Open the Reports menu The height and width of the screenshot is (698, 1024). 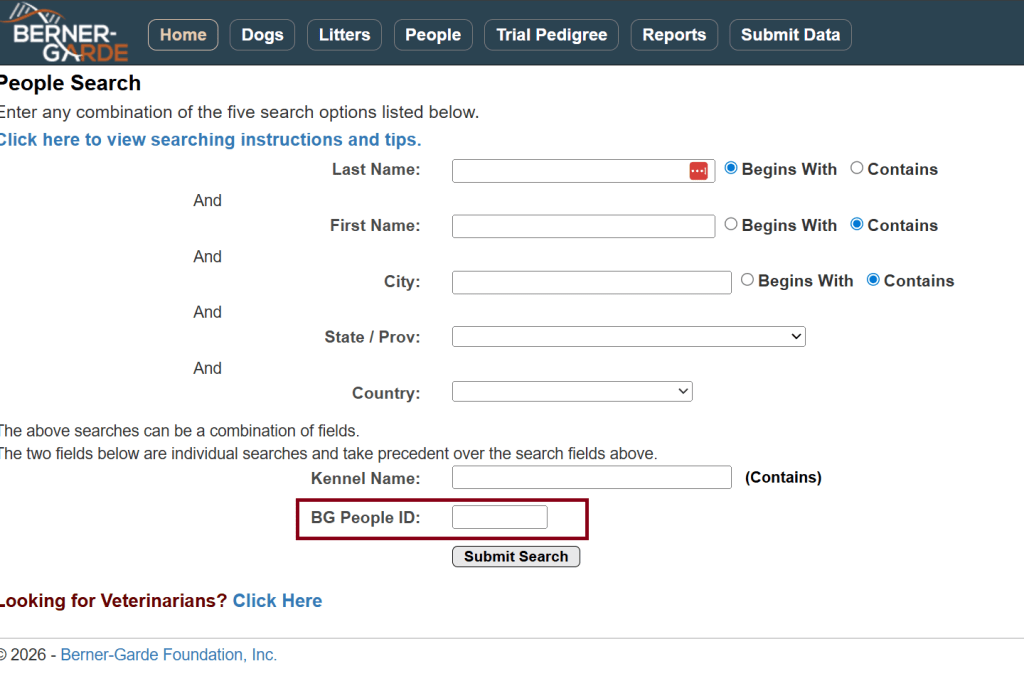pyautogui.click(x=674, y=35)
